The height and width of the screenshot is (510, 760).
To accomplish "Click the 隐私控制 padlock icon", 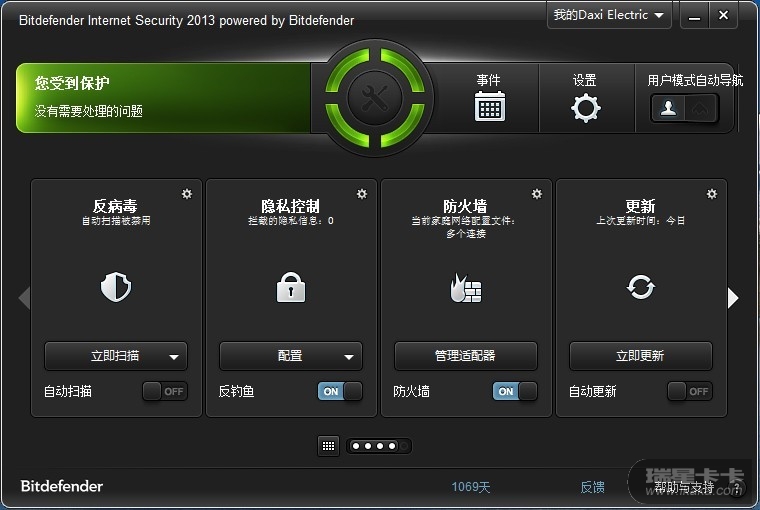I will coord(291,289).
